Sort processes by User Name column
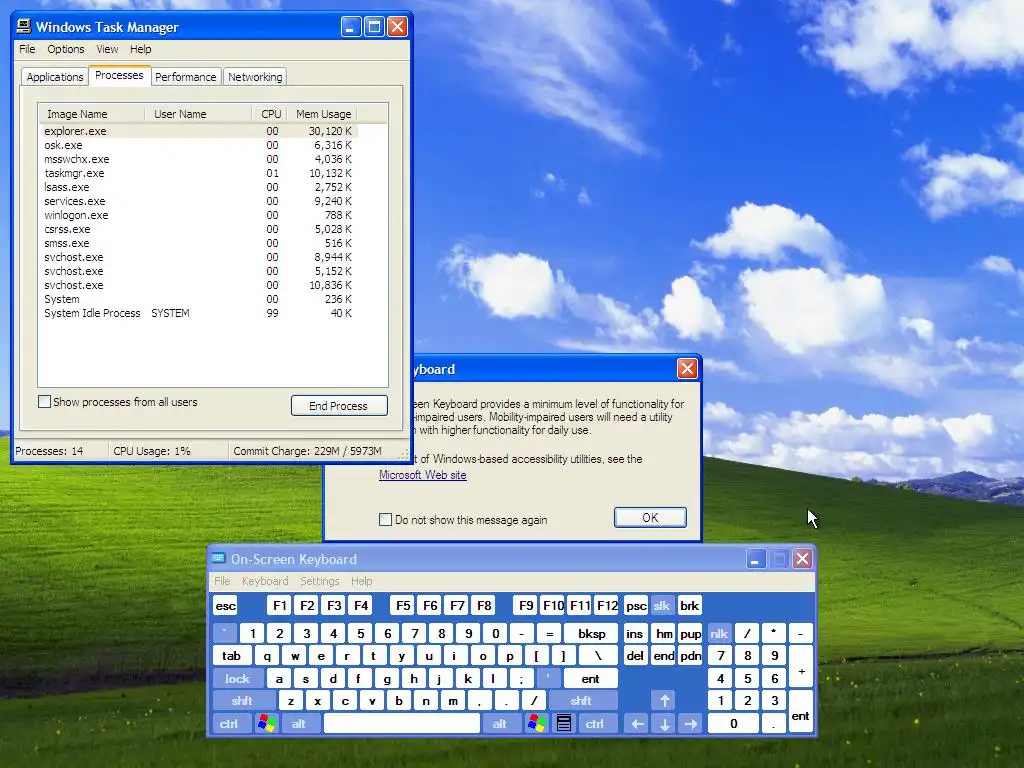 point(198,114)
